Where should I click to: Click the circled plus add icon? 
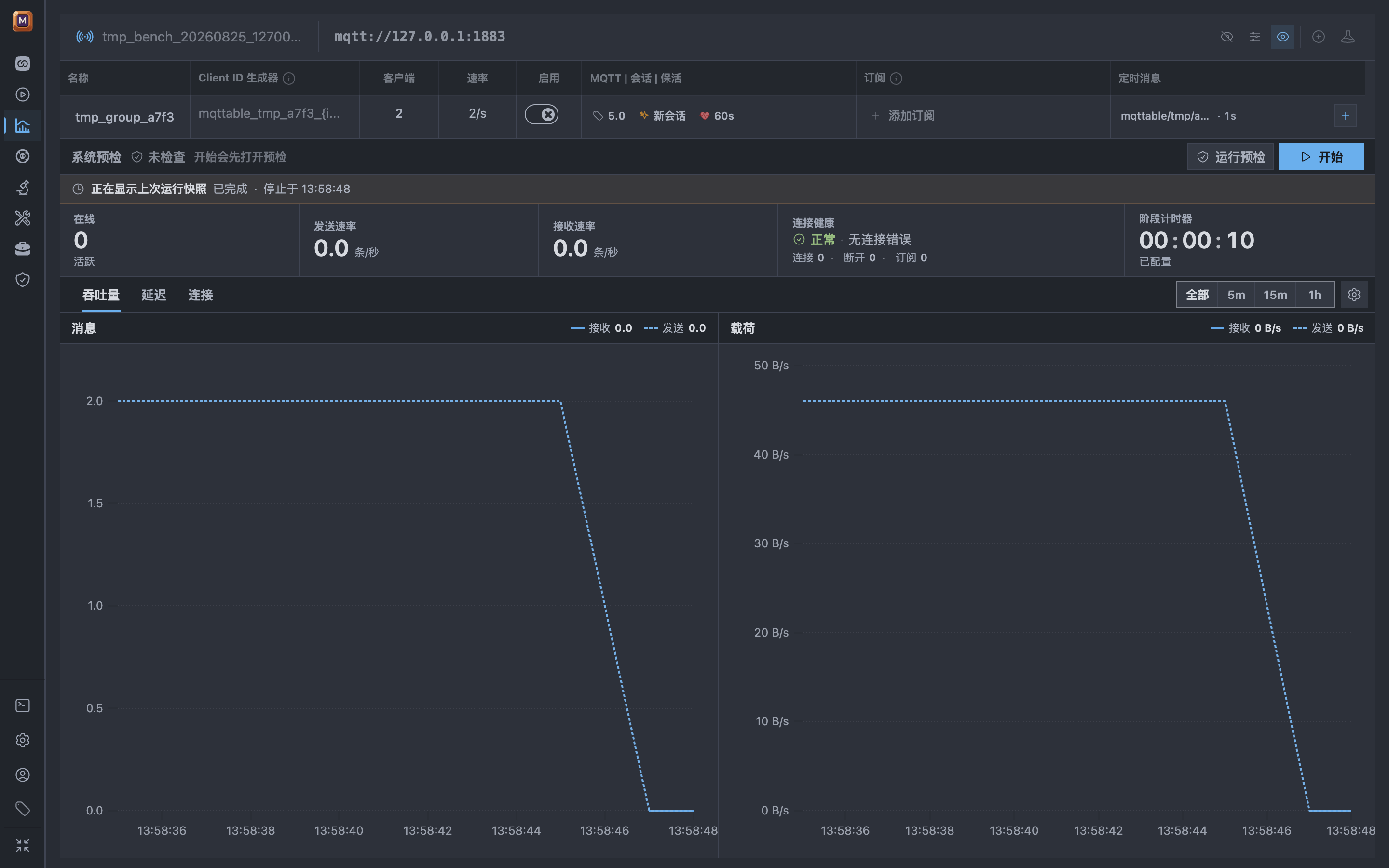point(1319,37)
